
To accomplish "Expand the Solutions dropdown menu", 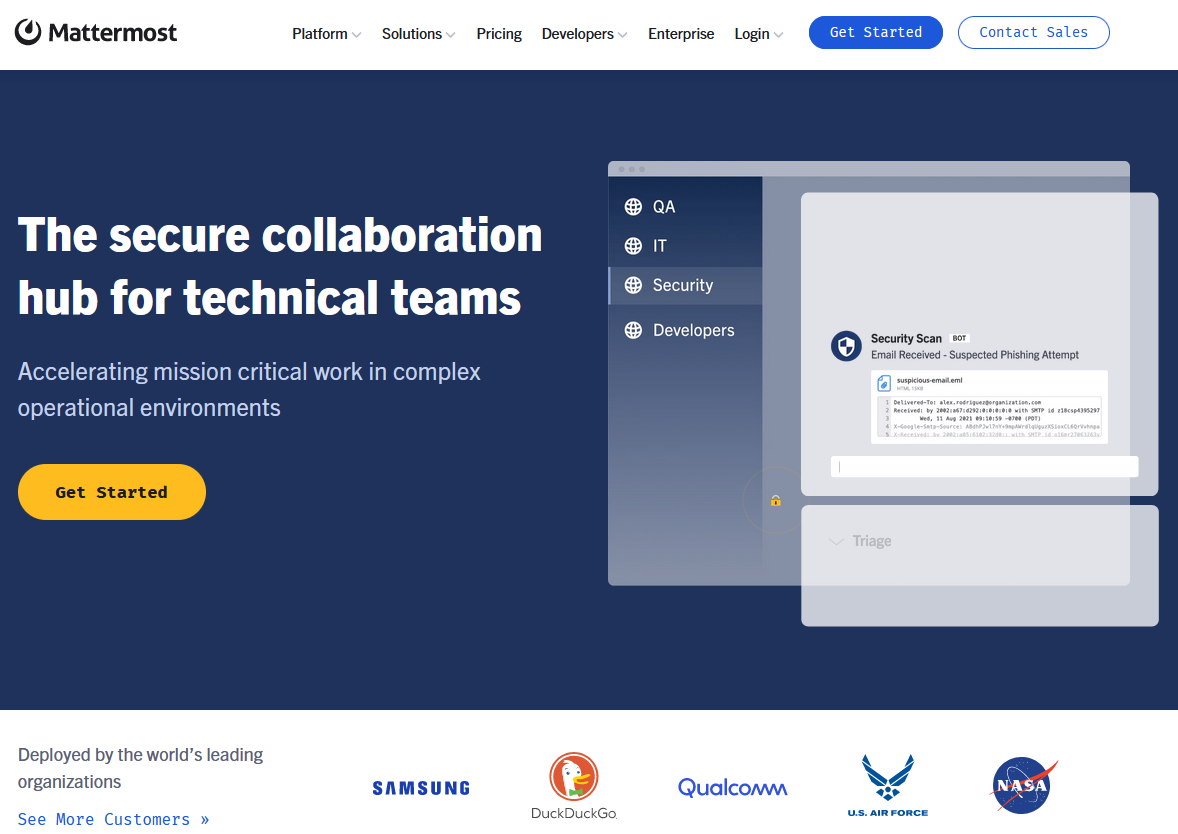I will tap(418, 34).
